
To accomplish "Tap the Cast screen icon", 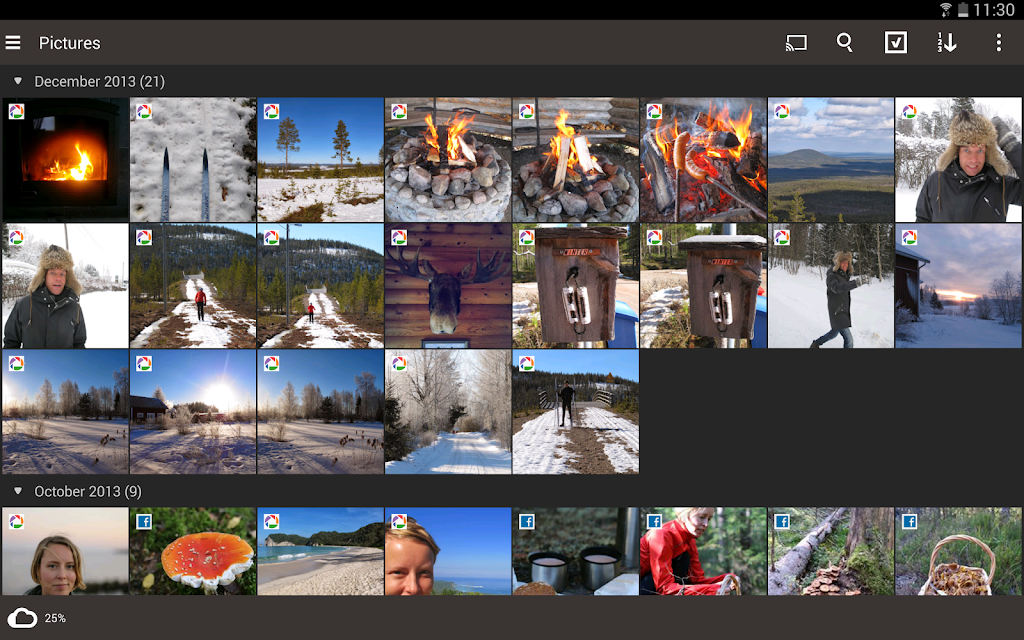I will click(796, 43).
